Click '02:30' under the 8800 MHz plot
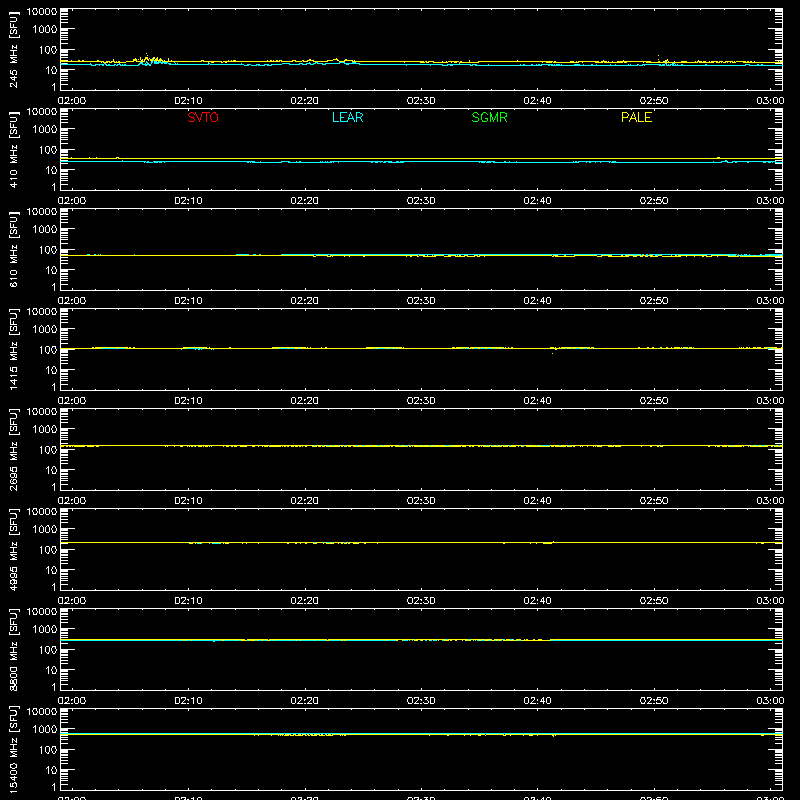 (421, 701)
